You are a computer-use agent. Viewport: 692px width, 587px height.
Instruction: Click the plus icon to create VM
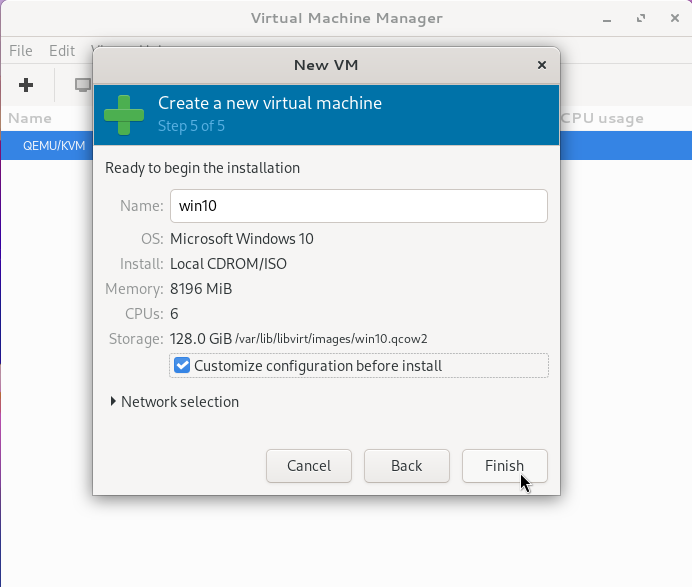26,85
